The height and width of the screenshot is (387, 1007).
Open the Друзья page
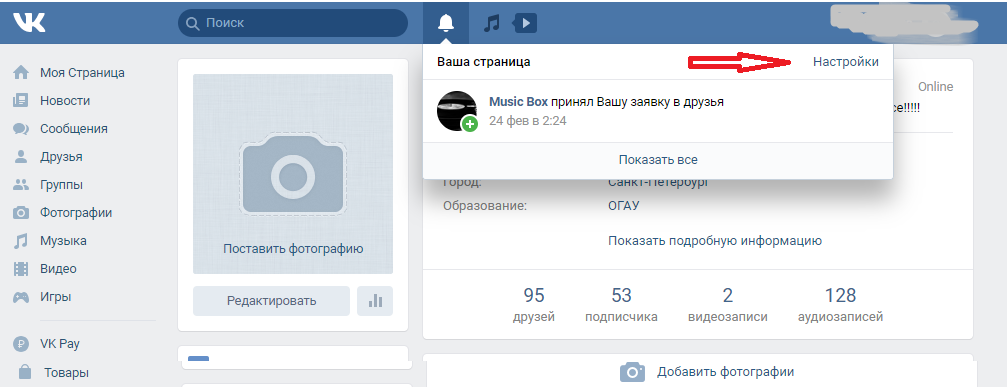pyautogui.click(x=61, y=157)
